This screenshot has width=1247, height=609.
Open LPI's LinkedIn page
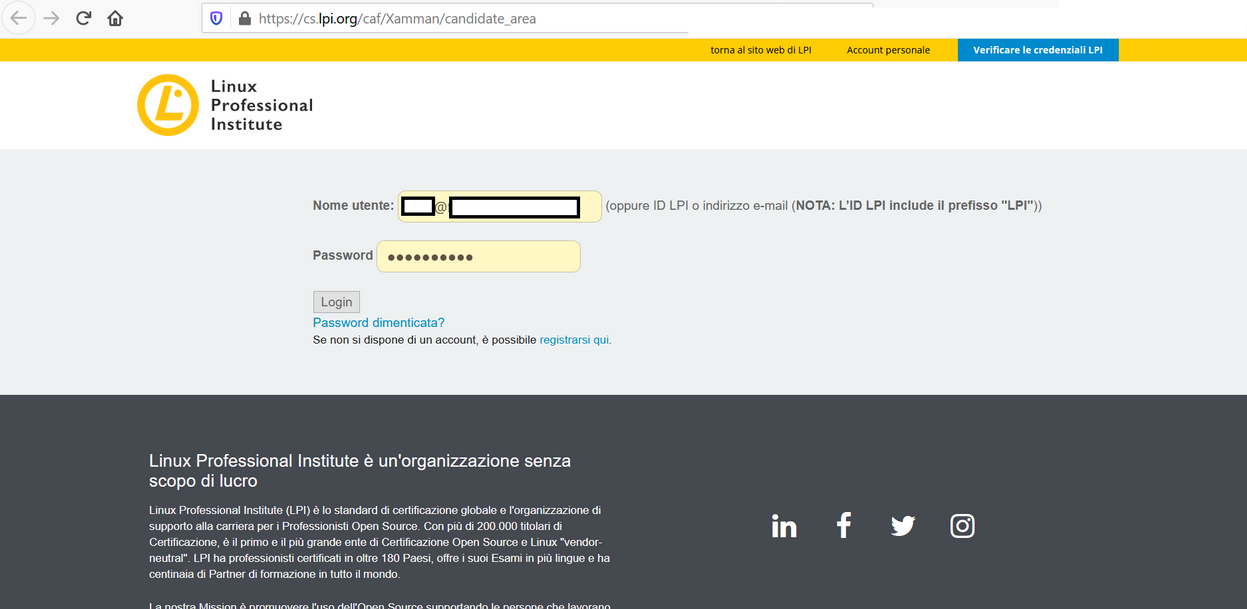tap(784, 526)
